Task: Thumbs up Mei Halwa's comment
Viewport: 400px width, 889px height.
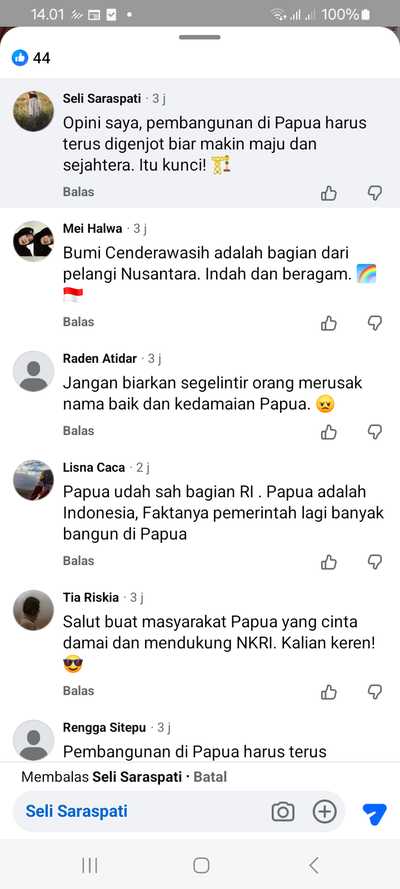Action: click(x=329, y=323)
